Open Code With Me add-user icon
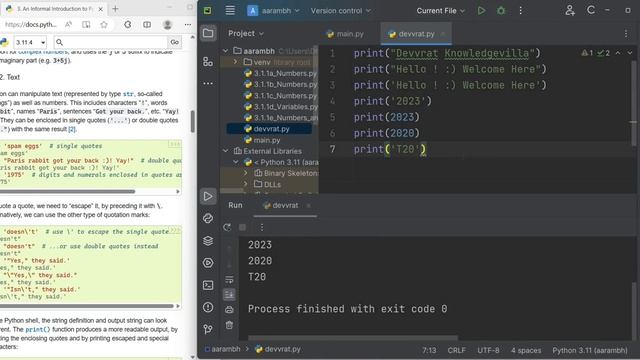This screenshot has width=640, height=360. coord(570,11)
